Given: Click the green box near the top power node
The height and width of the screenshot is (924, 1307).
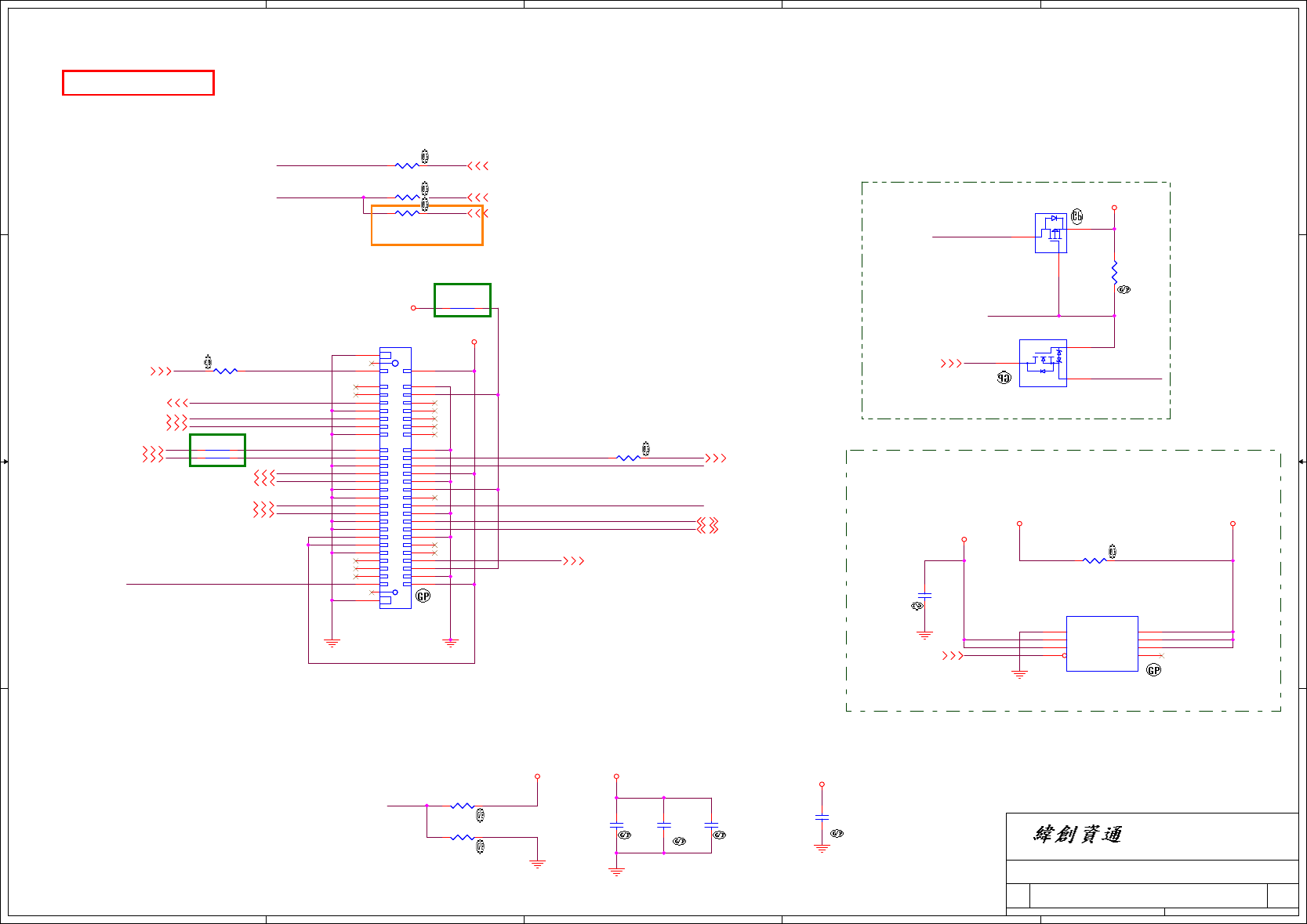Looking at the screenshot, I should (x=463, y=300).
